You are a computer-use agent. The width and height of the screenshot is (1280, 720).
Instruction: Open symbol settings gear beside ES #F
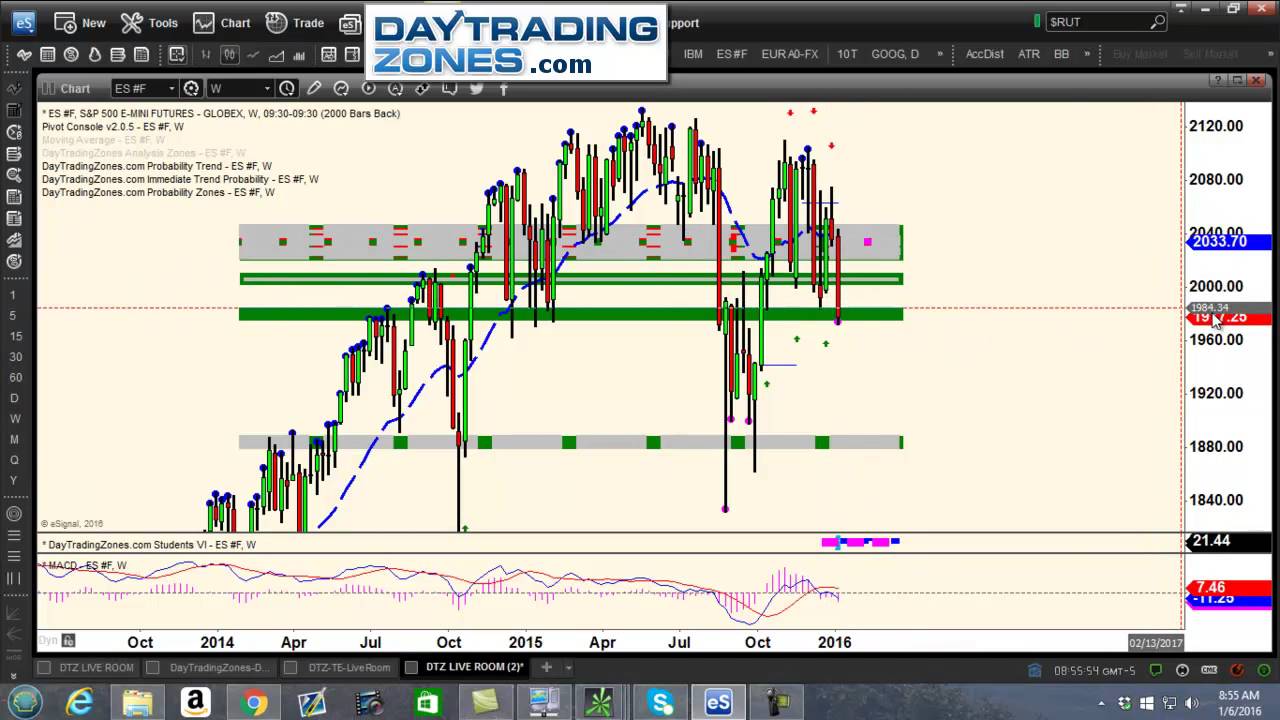[191, 89]
